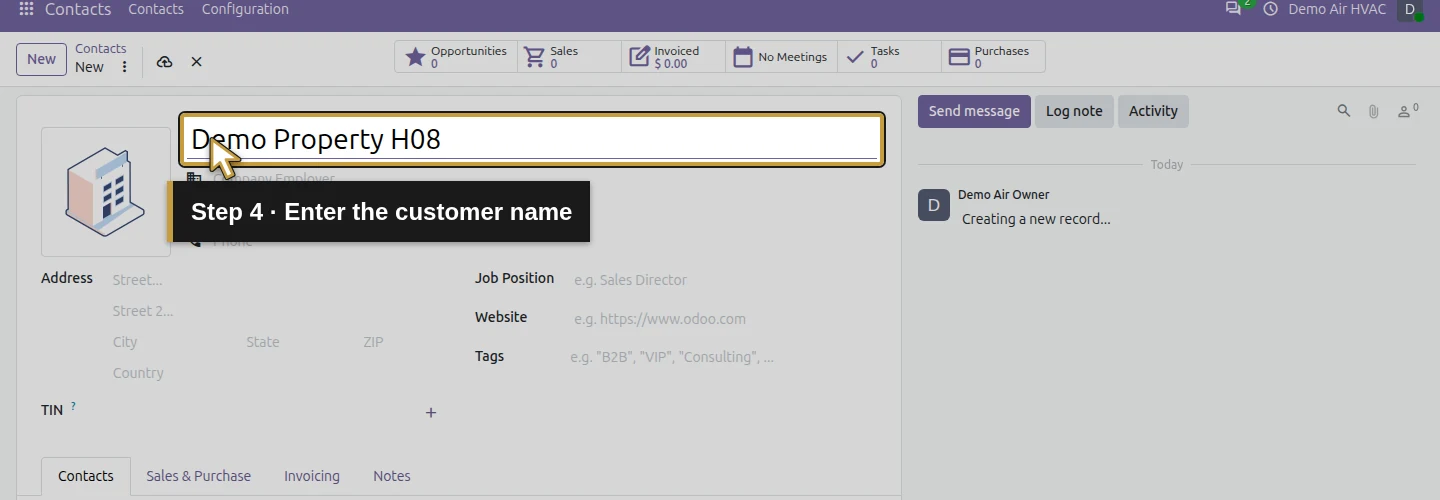Image resolution: width=1440 pixels, height=500 pixels.
Task: Open the Contacts top menu item
Action: (x=156, y=9)
